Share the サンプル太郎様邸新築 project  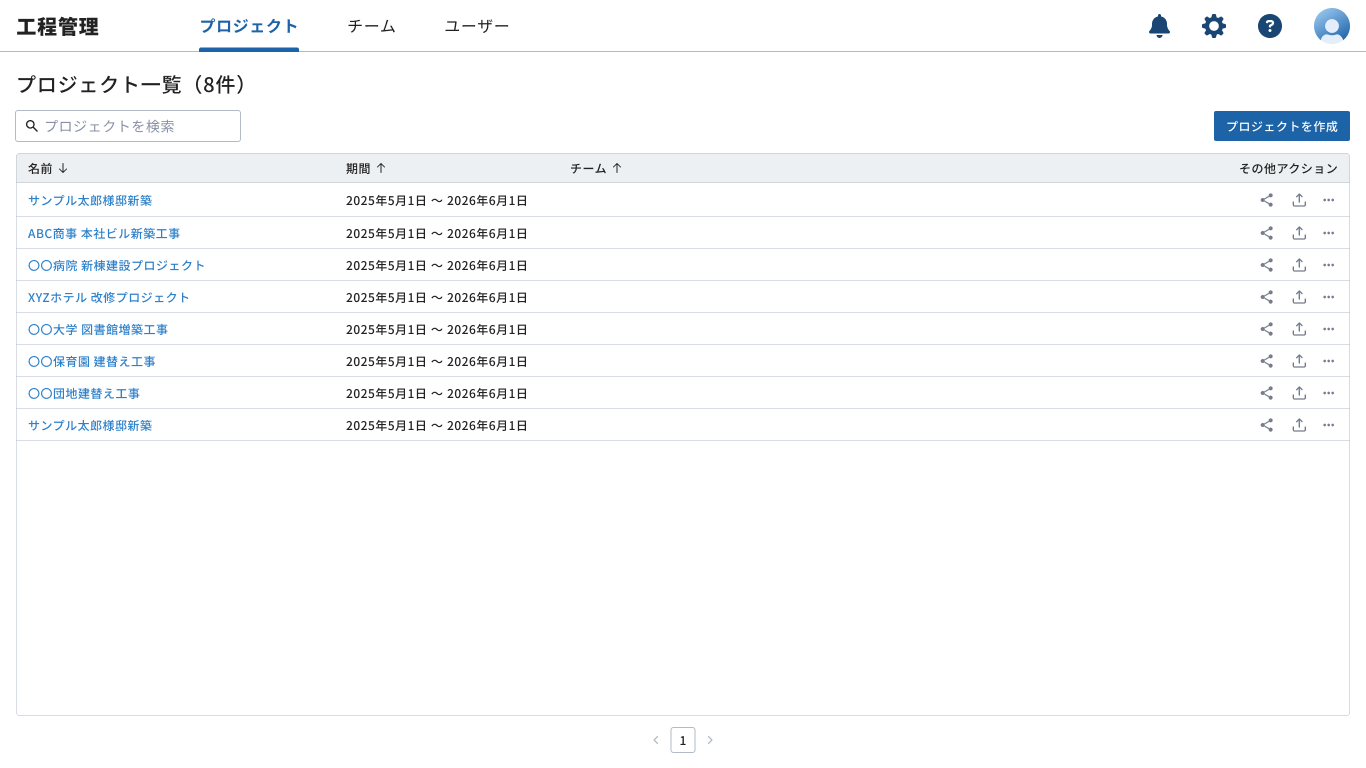[1266, 200]
